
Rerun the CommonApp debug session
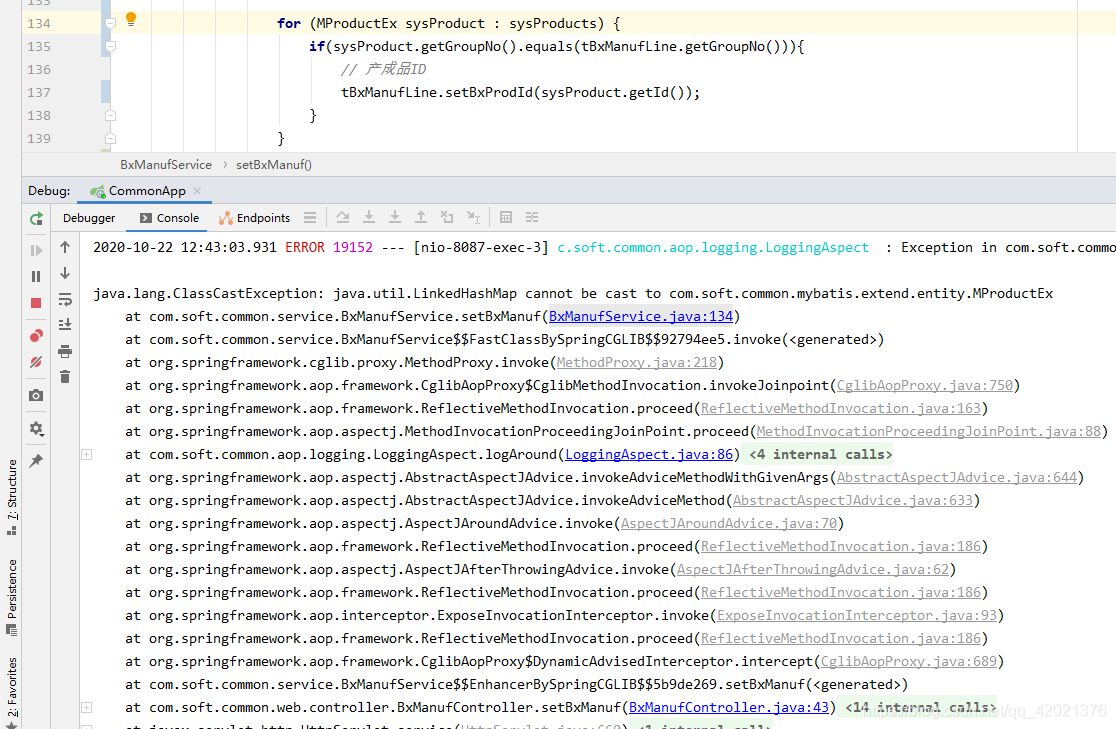pos(36,218)
